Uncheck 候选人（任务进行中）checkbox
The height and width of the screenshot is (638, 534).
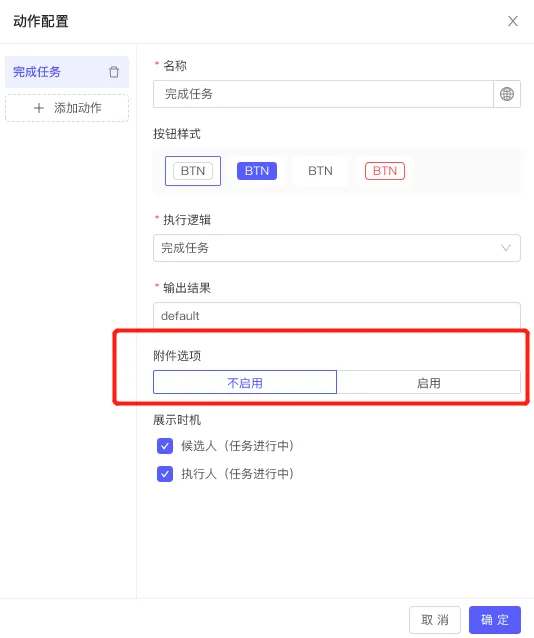point(165,446)
